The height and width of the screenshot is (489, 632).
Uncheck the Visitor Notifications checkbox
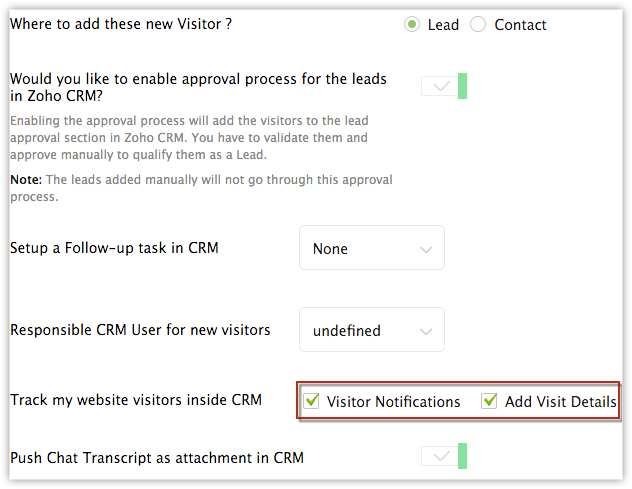pyautogui.click(x=312, y=401)
